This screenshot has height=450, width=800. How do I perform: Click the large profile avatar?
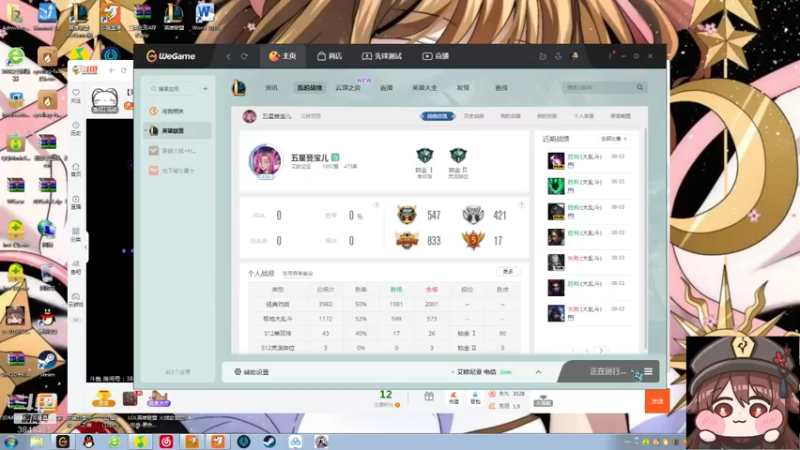pos(265,162)
